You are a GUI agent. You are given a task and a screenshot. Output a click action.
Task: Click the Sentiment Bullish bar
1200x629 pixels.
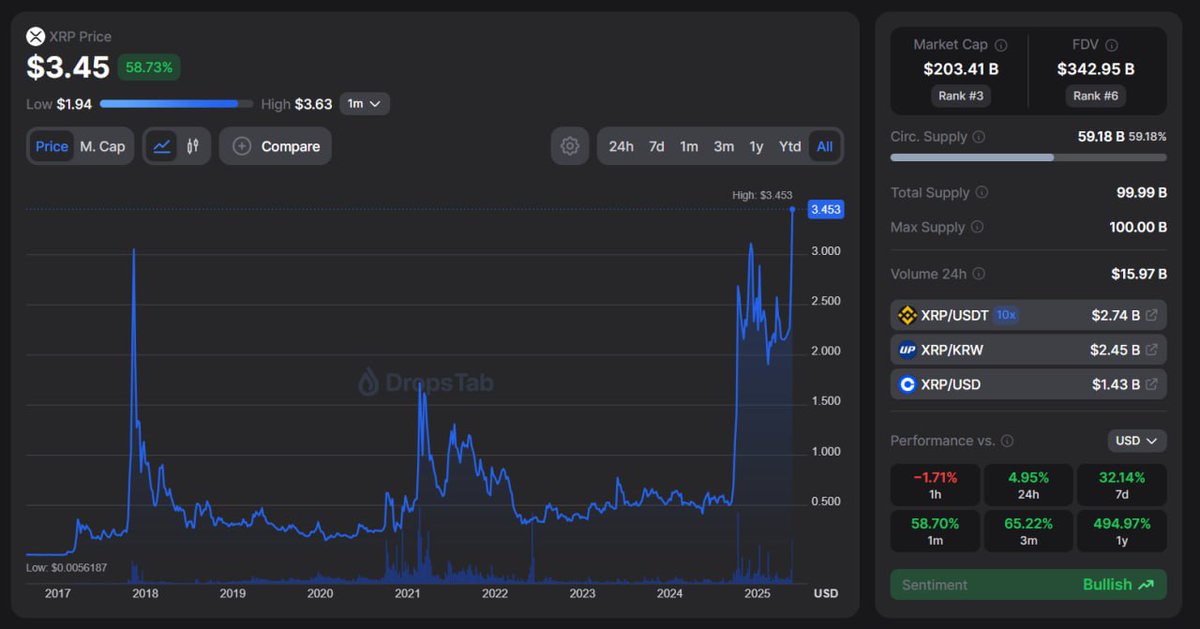tap(1028, 585)
